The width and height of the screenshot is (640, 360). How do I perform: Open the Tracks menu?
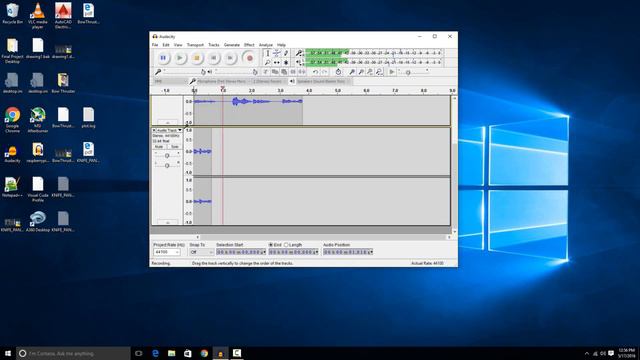[213, 45]
